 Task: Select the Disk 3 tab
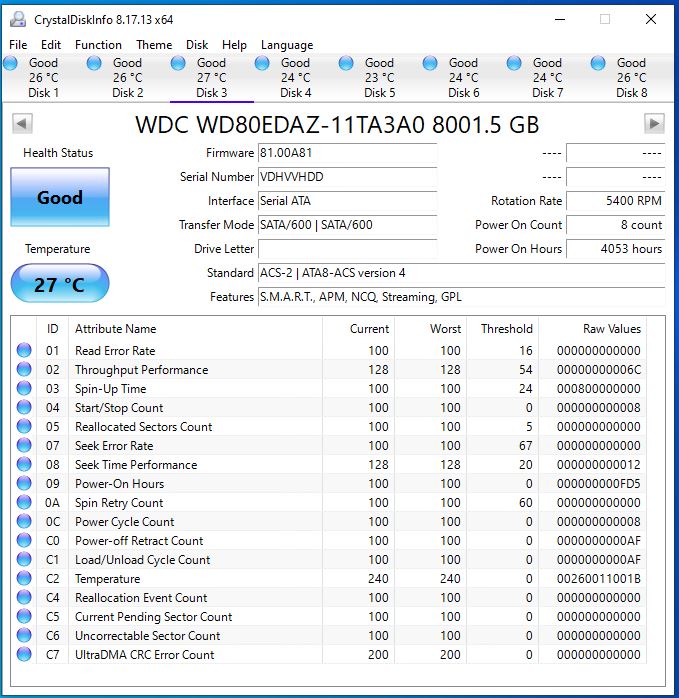(211, 77)
